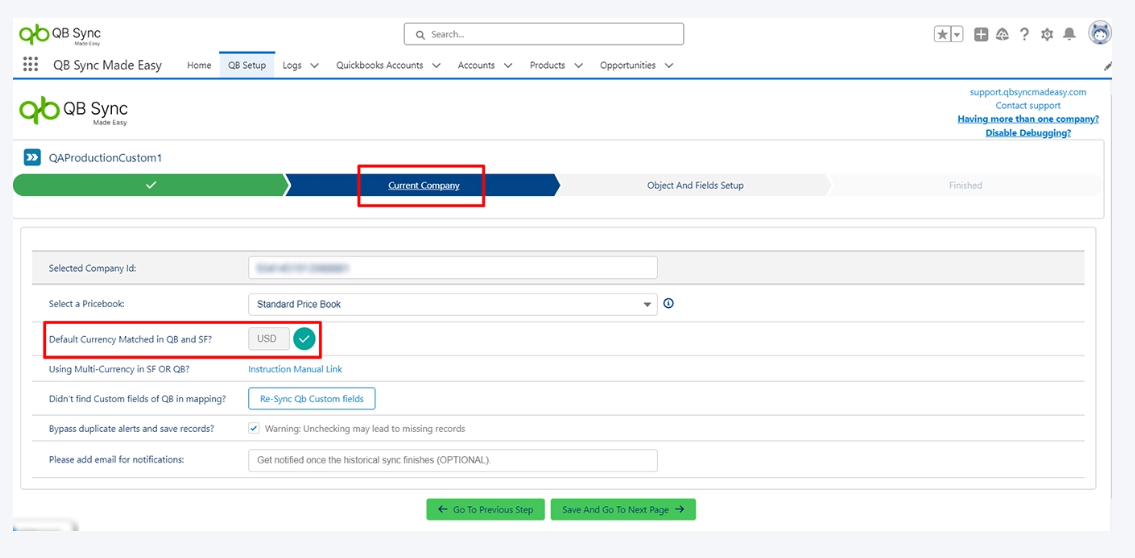Click the completed green step checkmark
The image size is (1135, 558).
tap(151, 185)
